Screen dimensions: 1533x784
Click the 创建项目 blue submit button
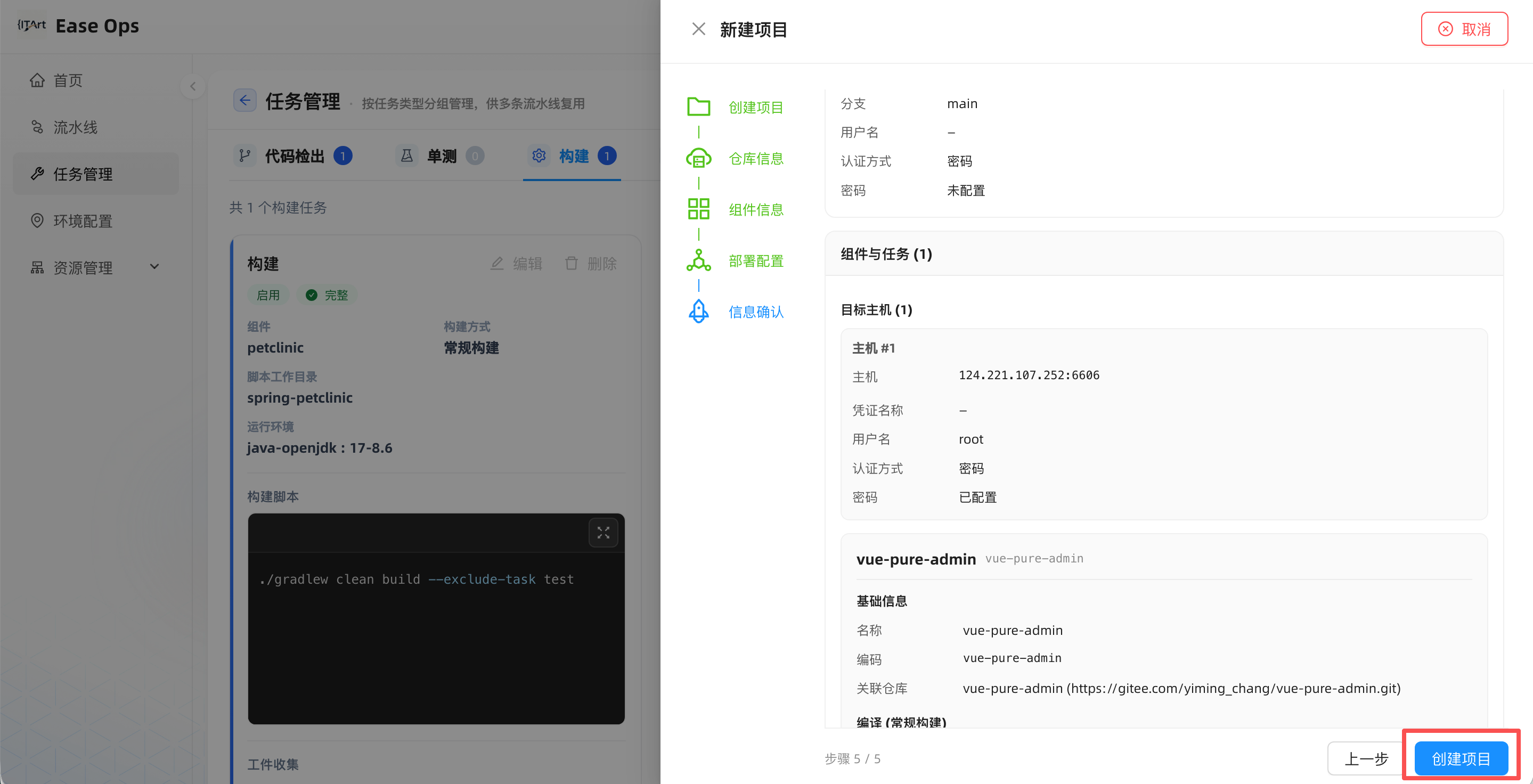coord(1461,758)
